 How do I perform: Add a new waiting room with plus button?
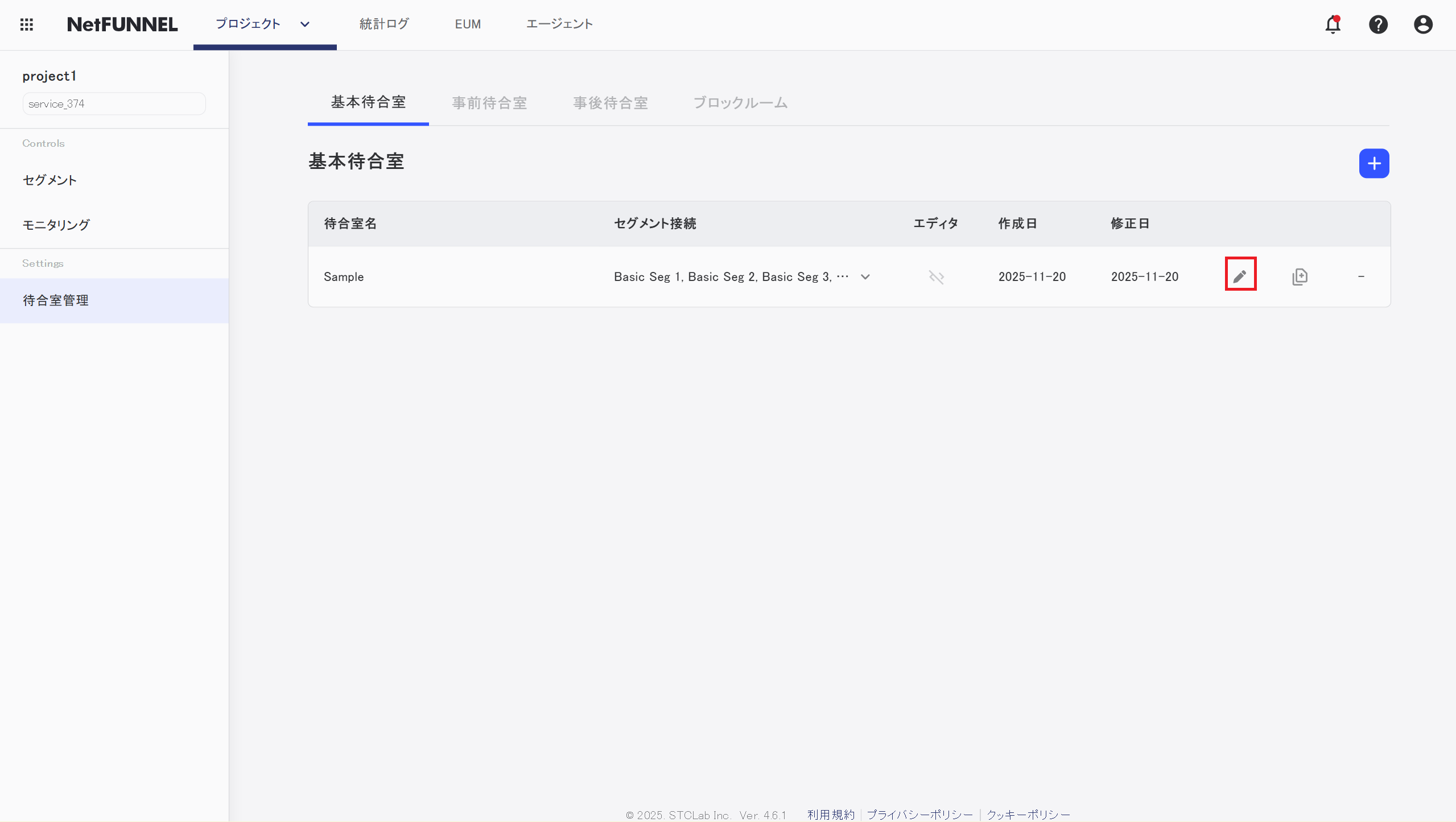click(1373, 163)
